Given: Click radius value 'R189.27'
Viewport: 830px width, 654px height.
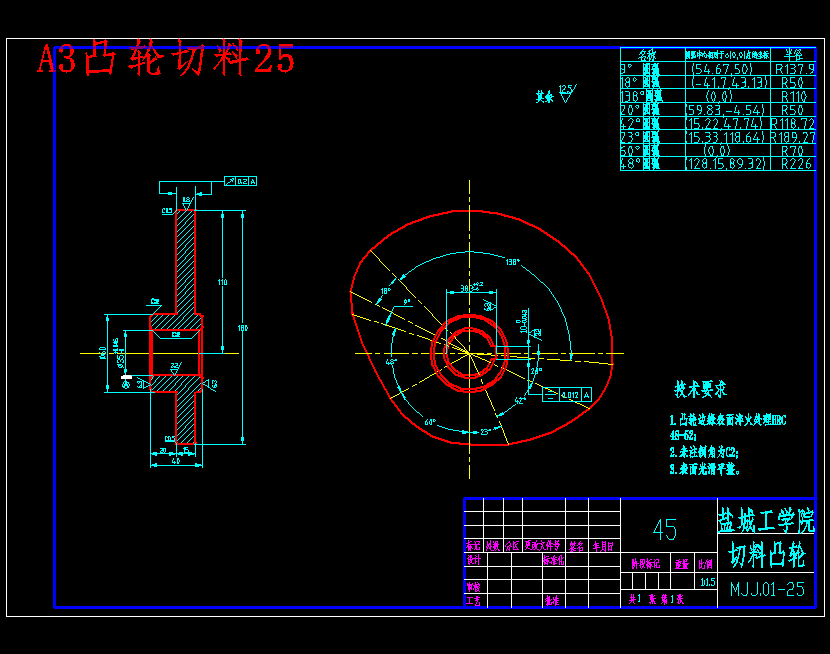Looking at the screenshot, I should click(793, 138).
